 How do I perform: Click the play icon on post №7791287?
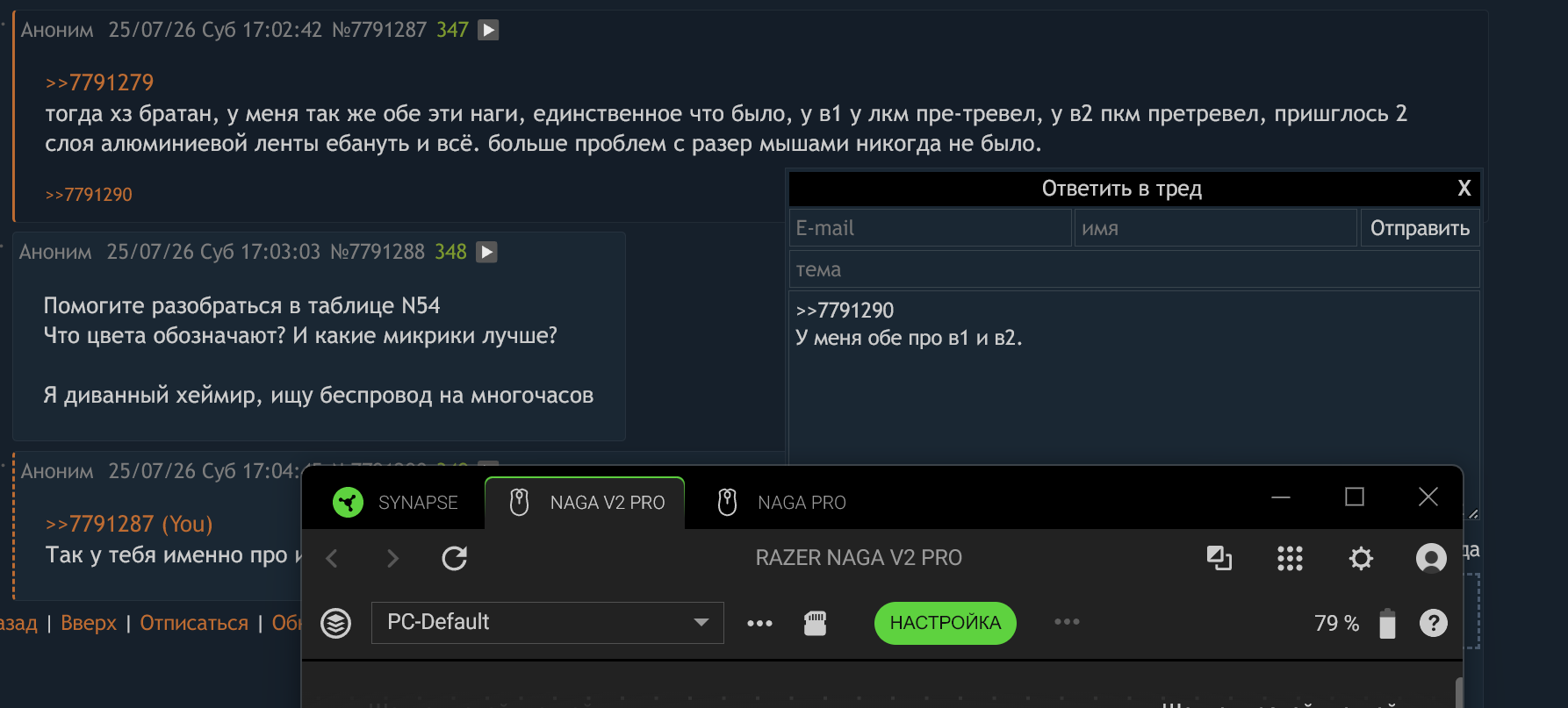488,30
